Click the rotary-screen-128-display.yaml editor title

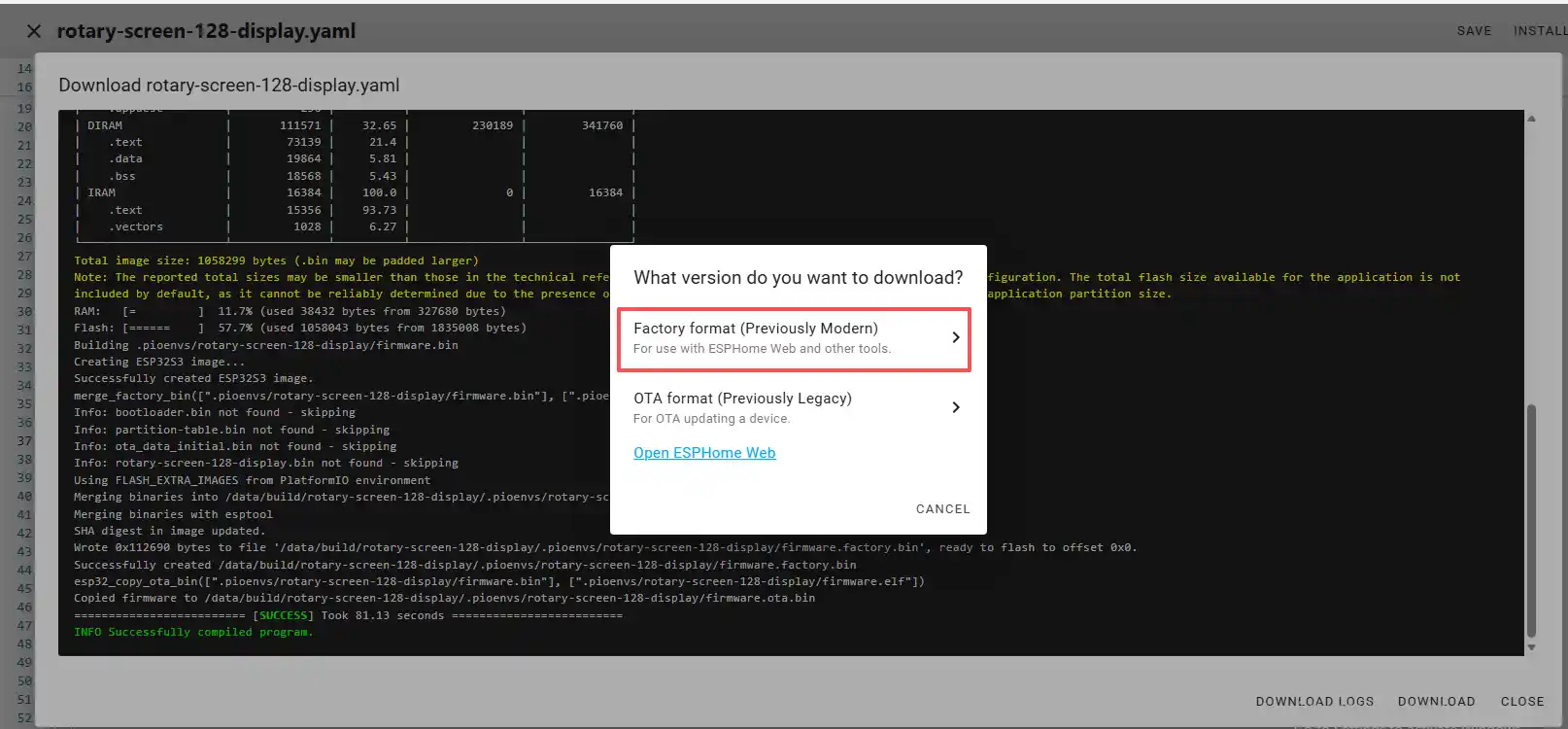tap(206, 31)
